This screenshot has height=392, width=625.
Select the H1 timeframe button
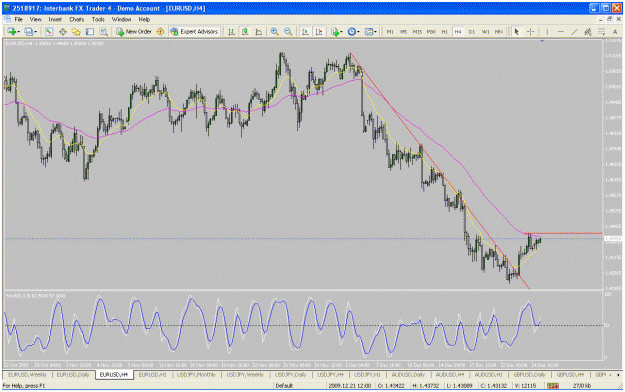pos(444,32)
